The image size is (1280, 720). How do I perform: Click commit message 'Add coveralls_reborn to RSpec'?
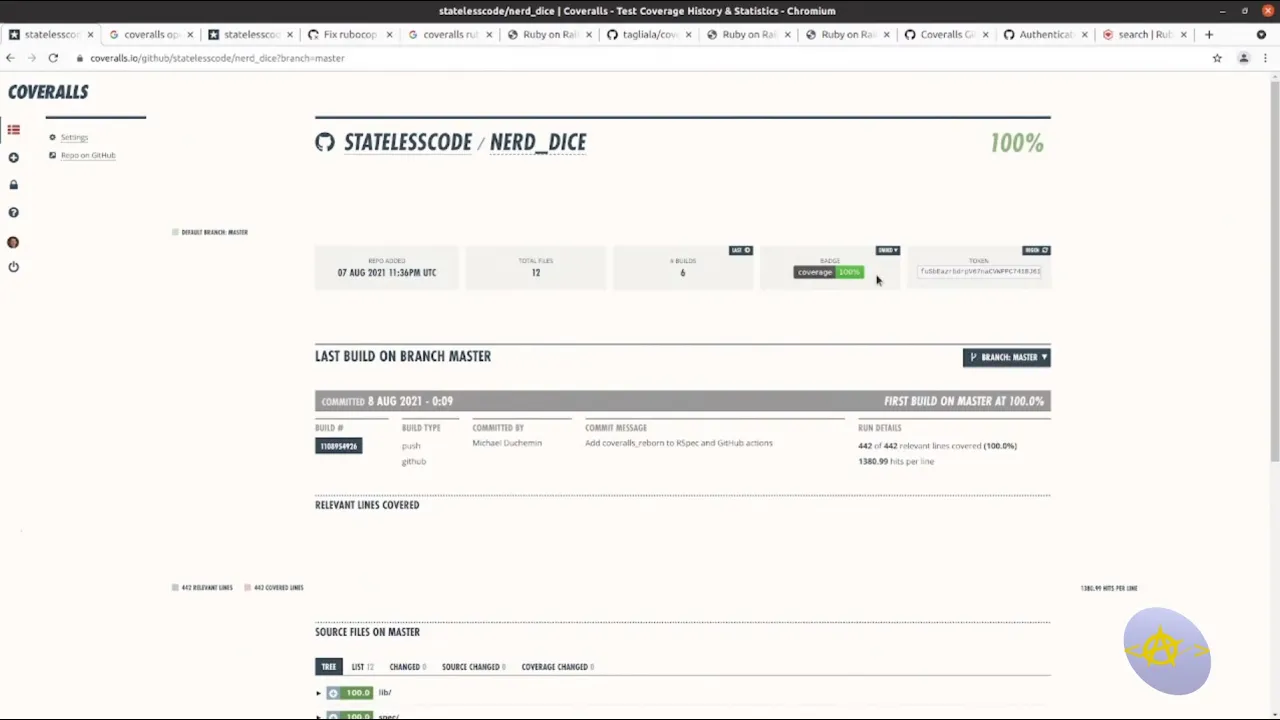[678, 443]
